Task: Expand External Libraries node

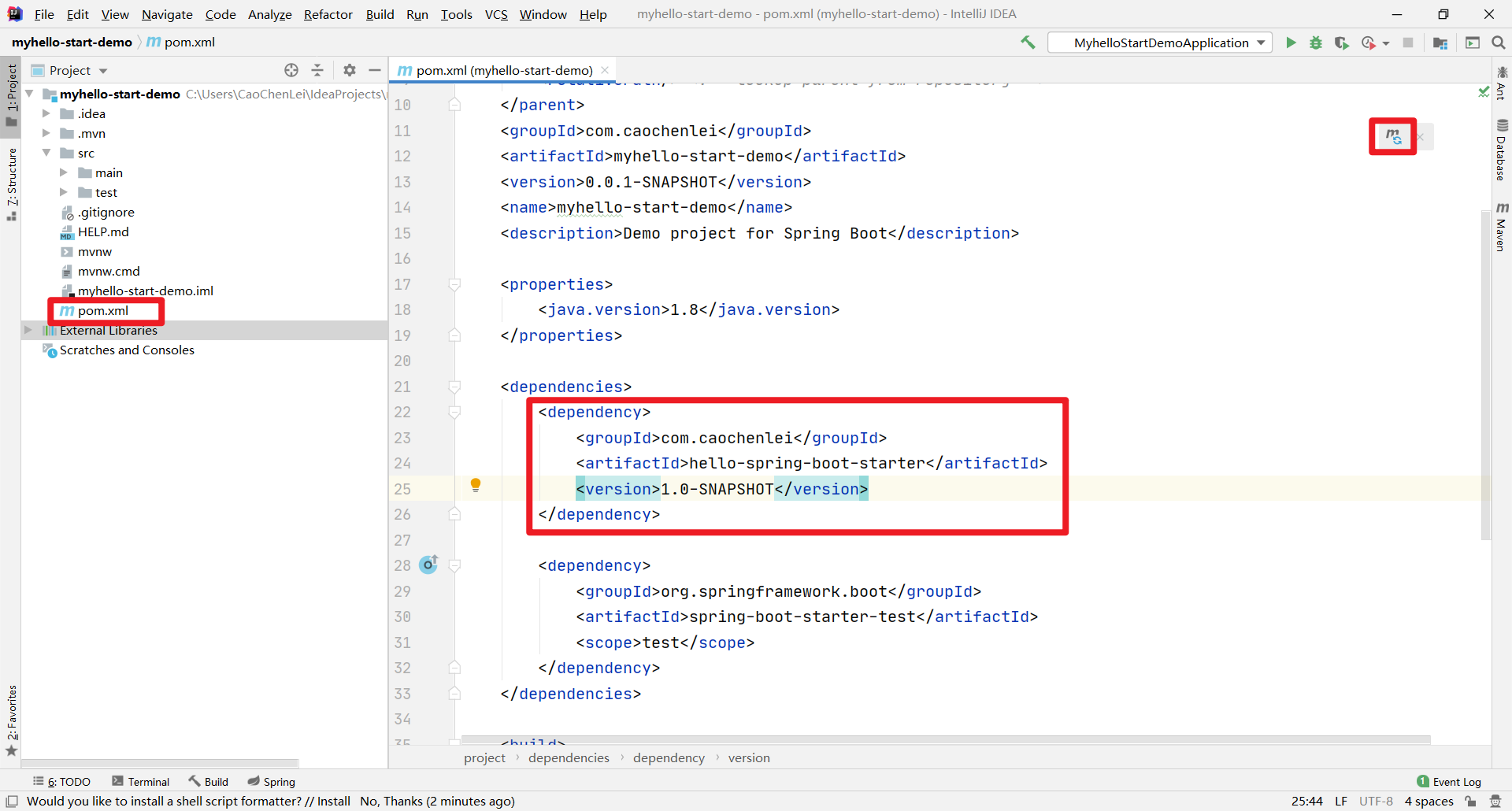Action: (x=28, y=330)
